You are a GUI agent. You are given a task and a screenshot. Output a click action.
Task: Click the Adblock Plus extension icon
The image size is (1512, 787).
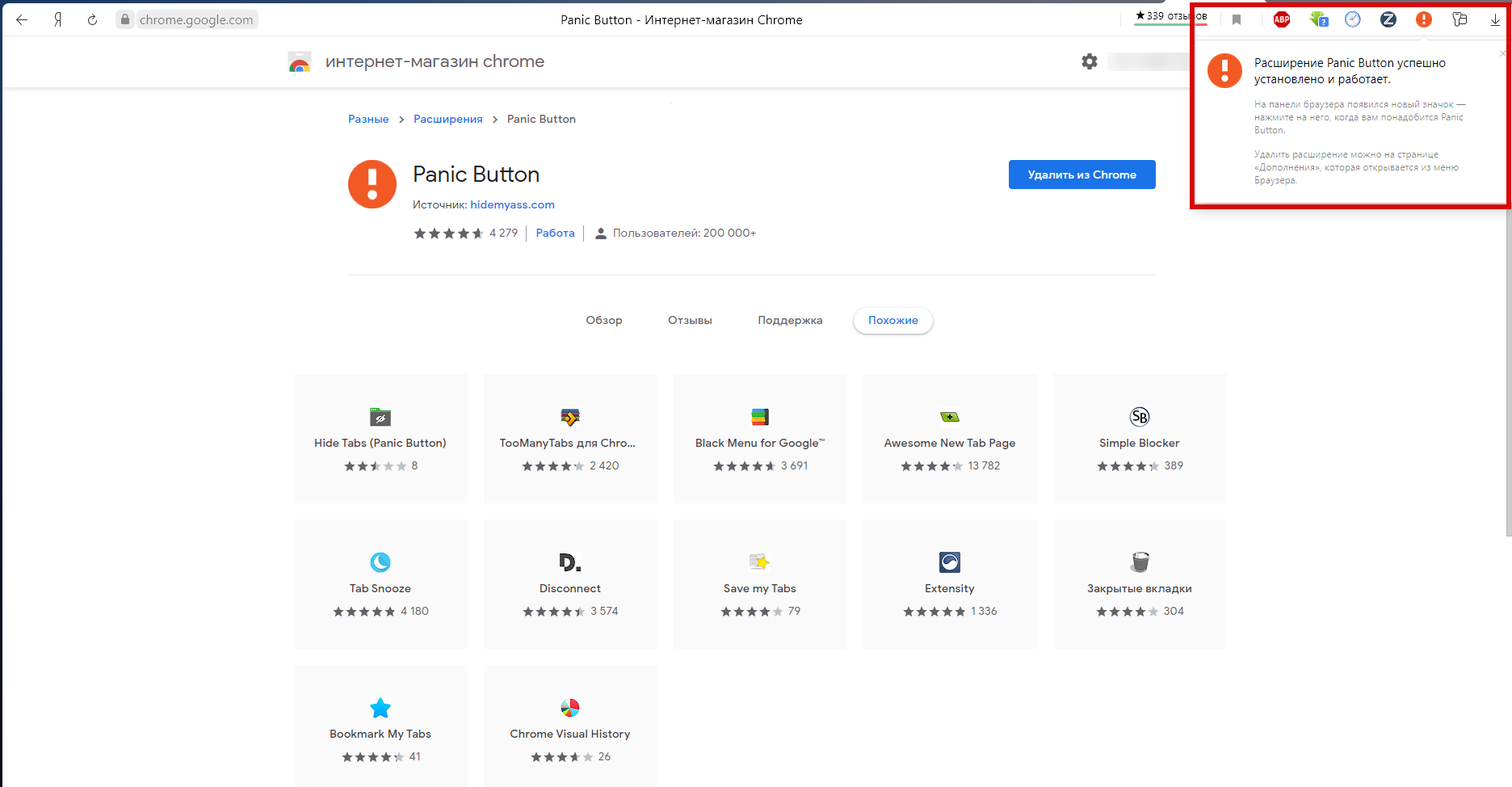[1281, 19]
